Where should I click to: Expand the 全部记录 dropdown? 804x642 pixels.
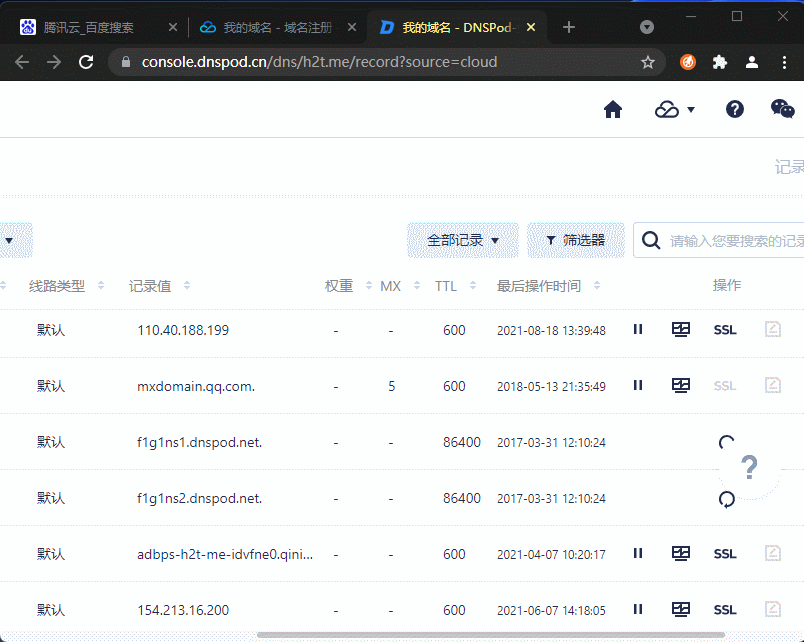463,240
